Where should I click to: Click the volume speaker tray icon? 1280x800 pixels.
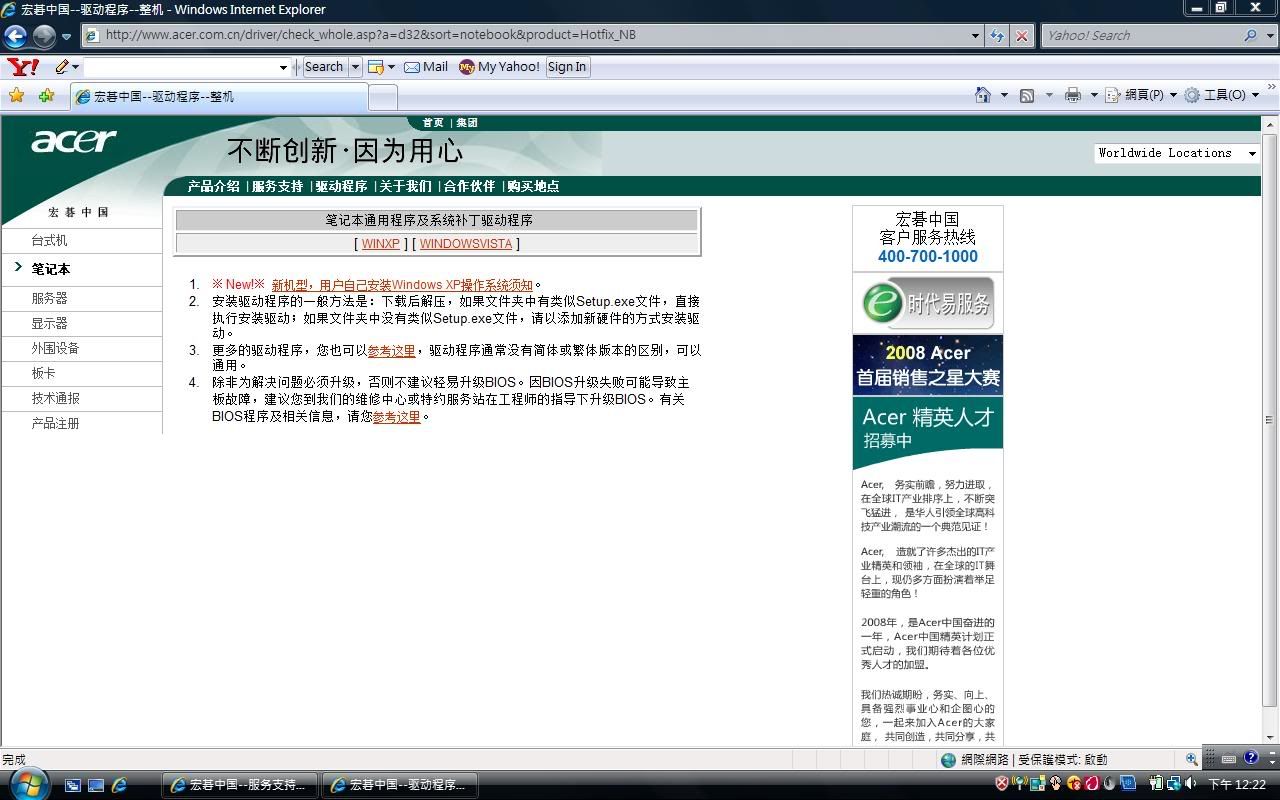(x=1189, y=784)
